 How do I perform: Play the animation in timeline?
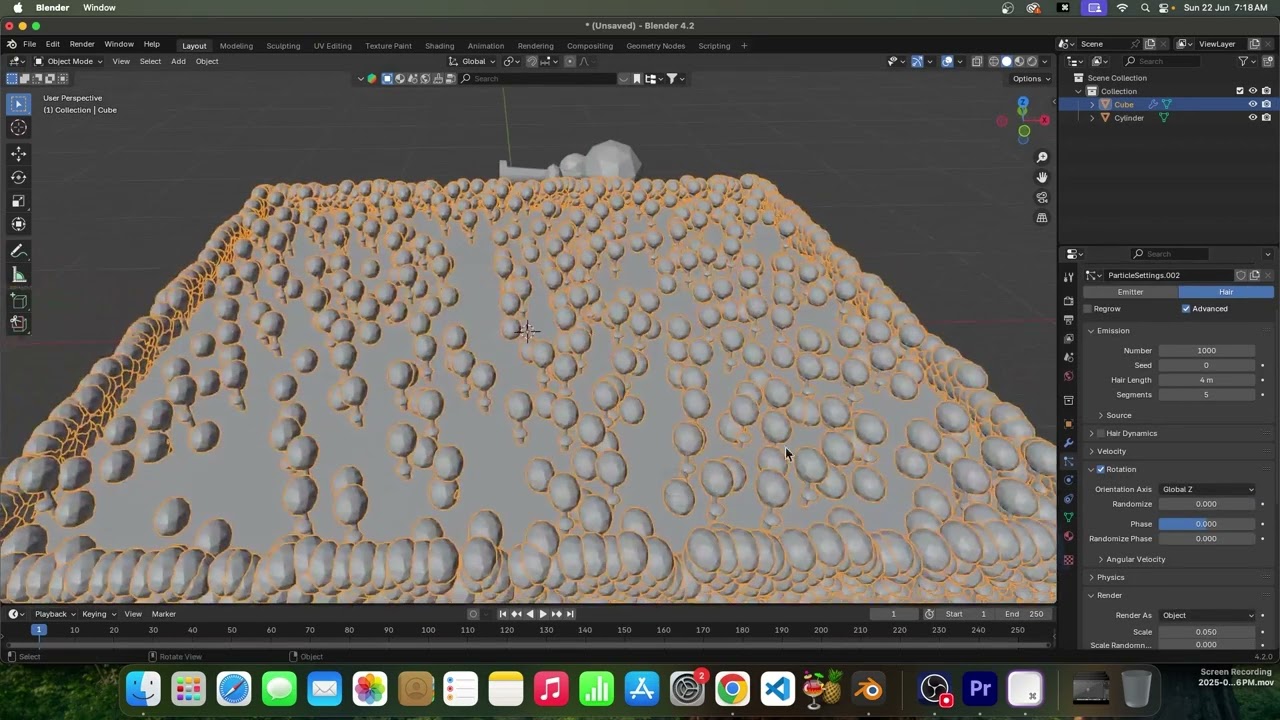tap(543, 614)
